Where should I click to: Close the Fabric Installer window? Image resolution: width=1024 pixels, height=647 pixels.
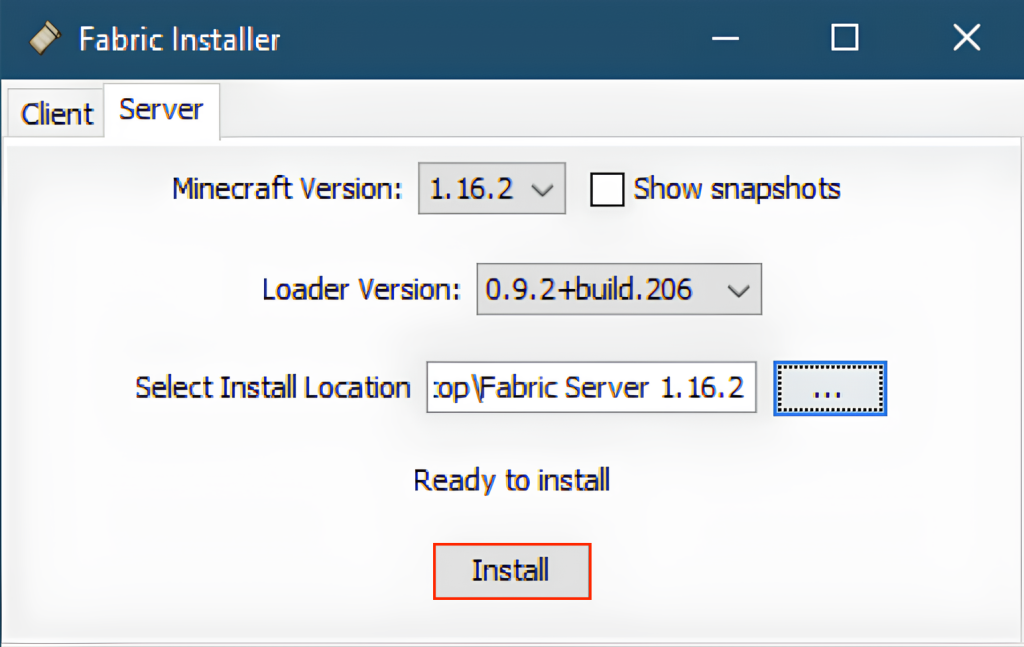965,37
